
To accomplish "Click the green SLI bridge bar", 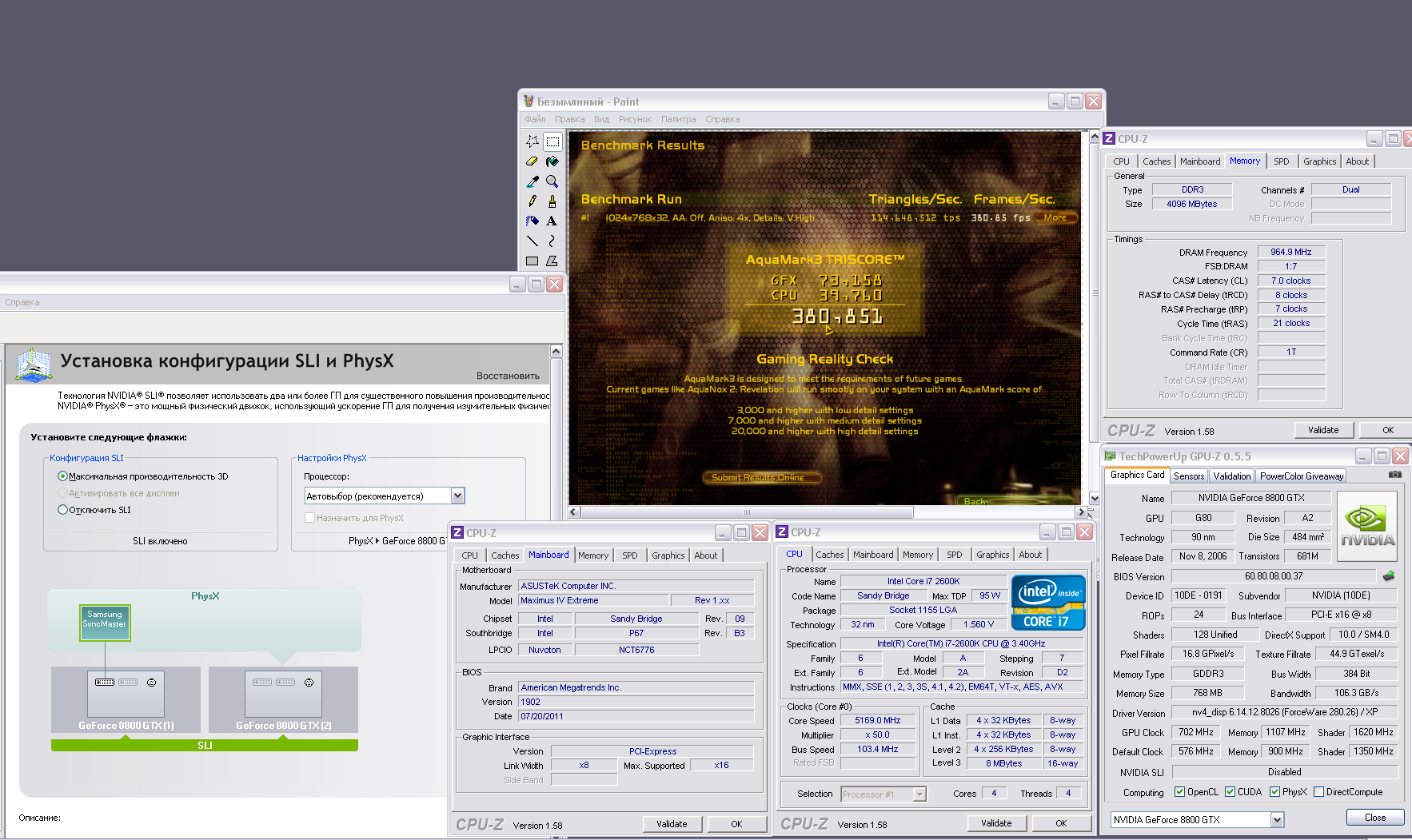I will 205,745.
